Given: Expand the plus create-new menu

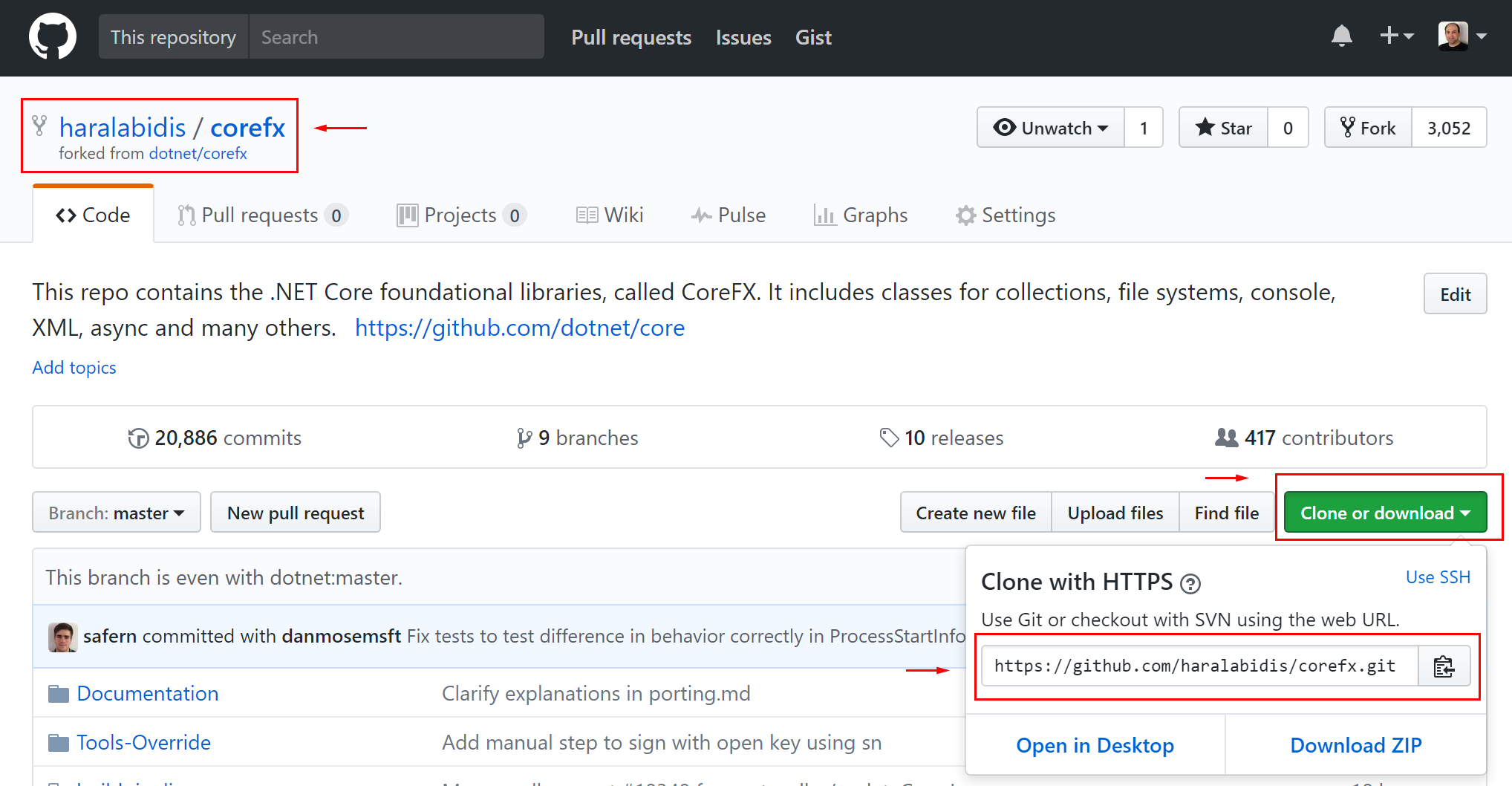Looking at the screenshot, I should [x=1396, y=36].
